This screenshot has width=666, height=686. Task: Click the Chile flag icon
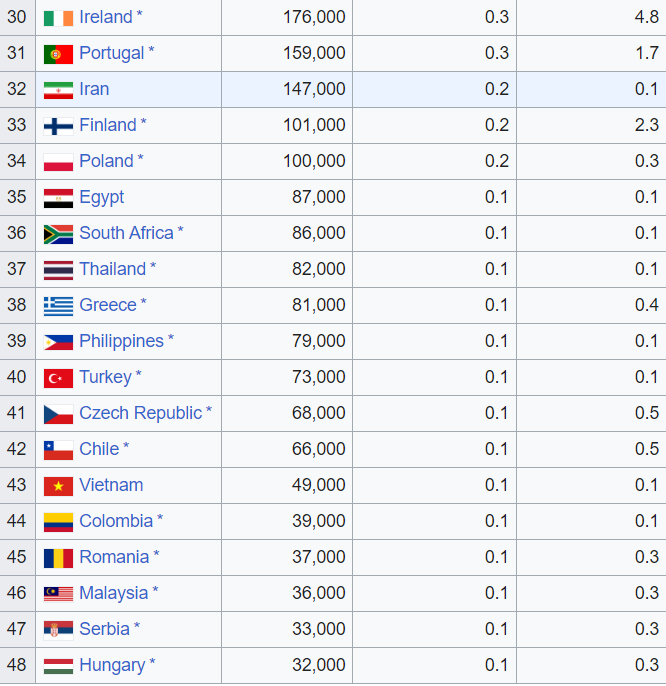(x=58, y=450)
